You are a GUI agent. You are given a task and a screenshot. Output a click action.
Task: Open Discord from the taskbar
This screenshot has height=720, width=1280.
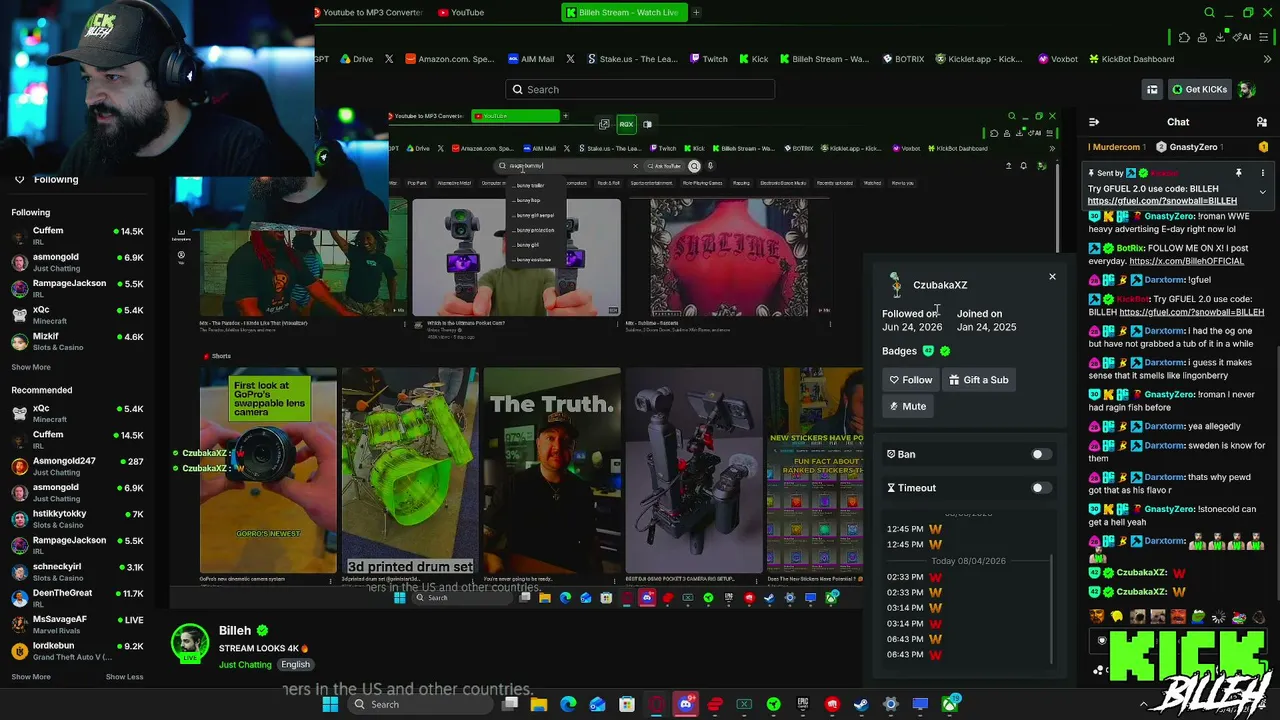point(685,705)
